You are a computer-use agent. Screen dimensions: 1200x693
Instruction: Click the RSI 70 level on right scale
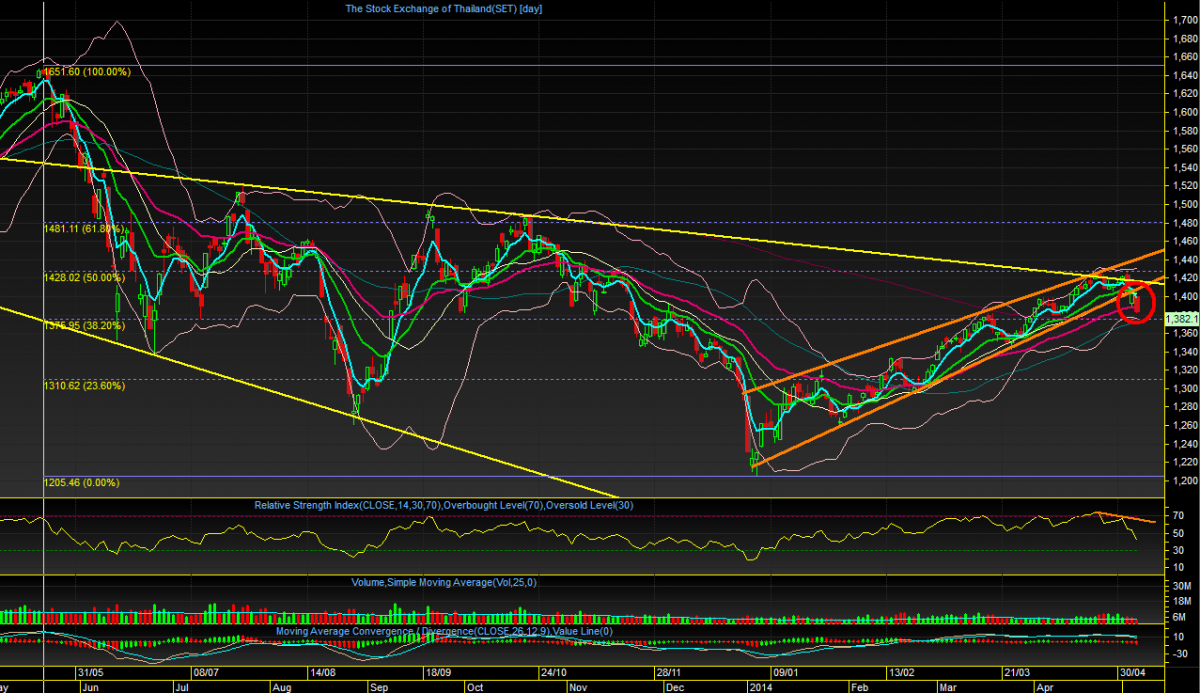pos(1179,516)
